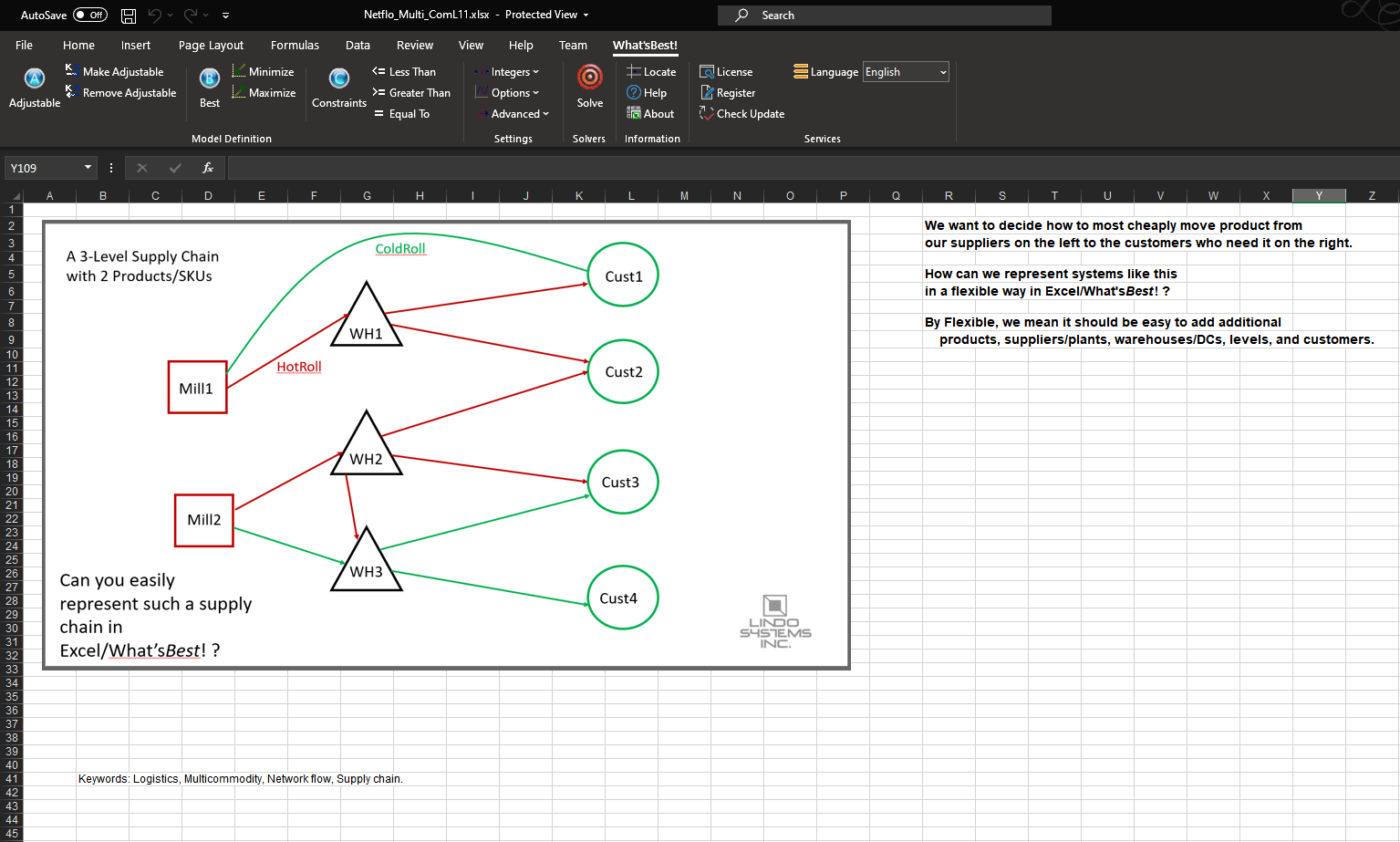This screenshot has height=842, width=1400.
Task: Click the formula bar confirm checkmark
Action: click(x=175, y=168)
